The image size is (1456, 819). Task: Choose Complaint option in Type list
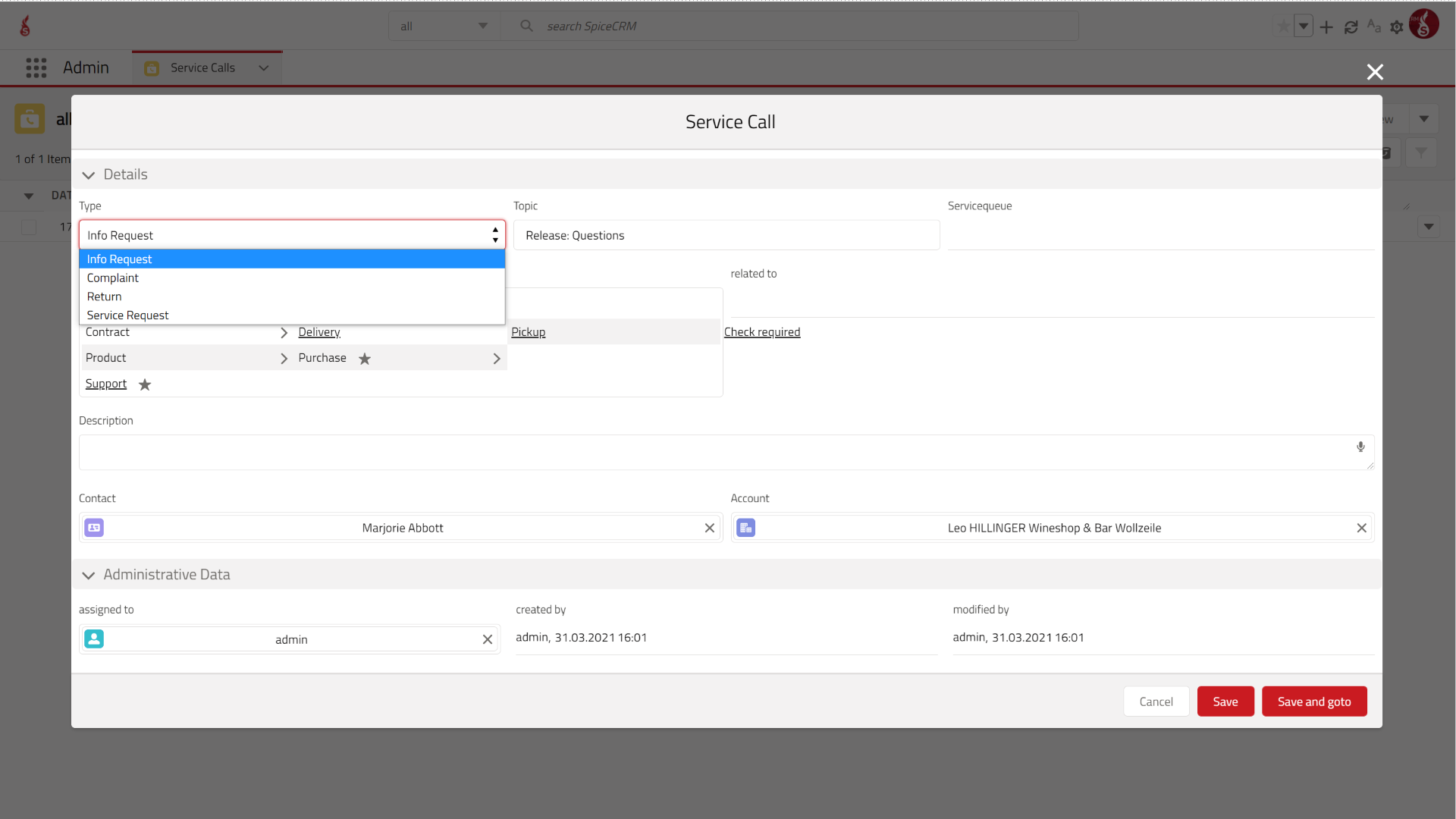292,278
